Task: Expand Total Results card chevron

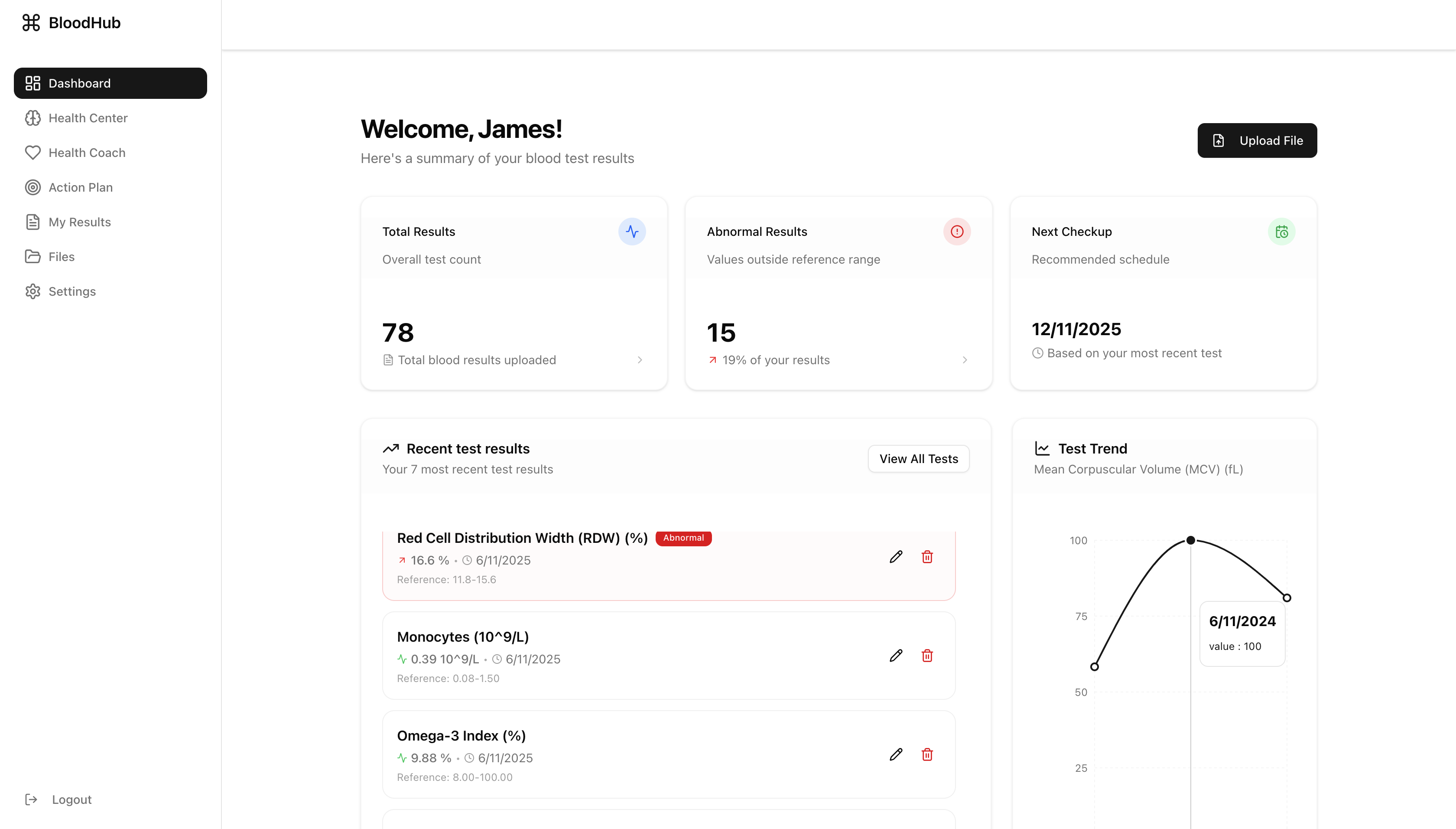Action: (x=640, y=360)
